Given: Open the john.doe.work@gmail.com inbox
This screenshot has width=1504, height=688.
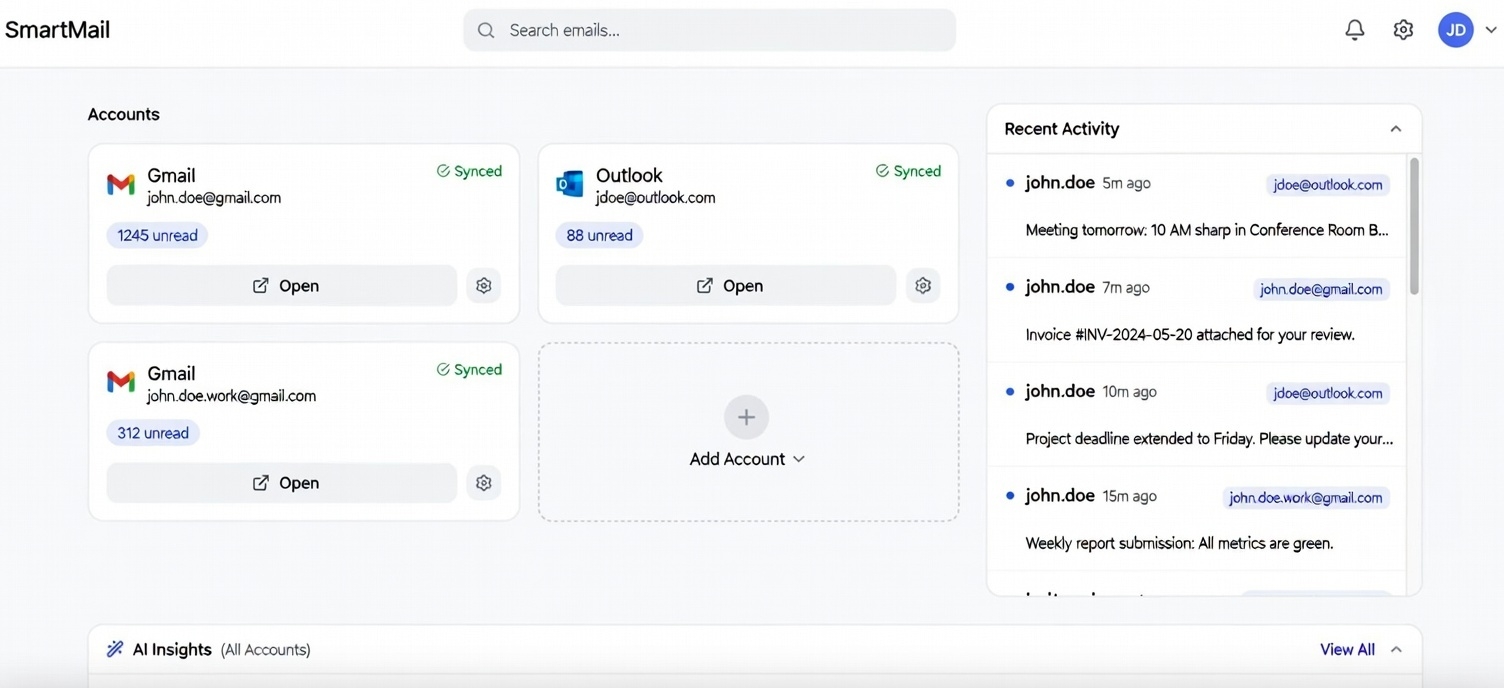Looking at the screenshot, I should click(x=282, y=483).
